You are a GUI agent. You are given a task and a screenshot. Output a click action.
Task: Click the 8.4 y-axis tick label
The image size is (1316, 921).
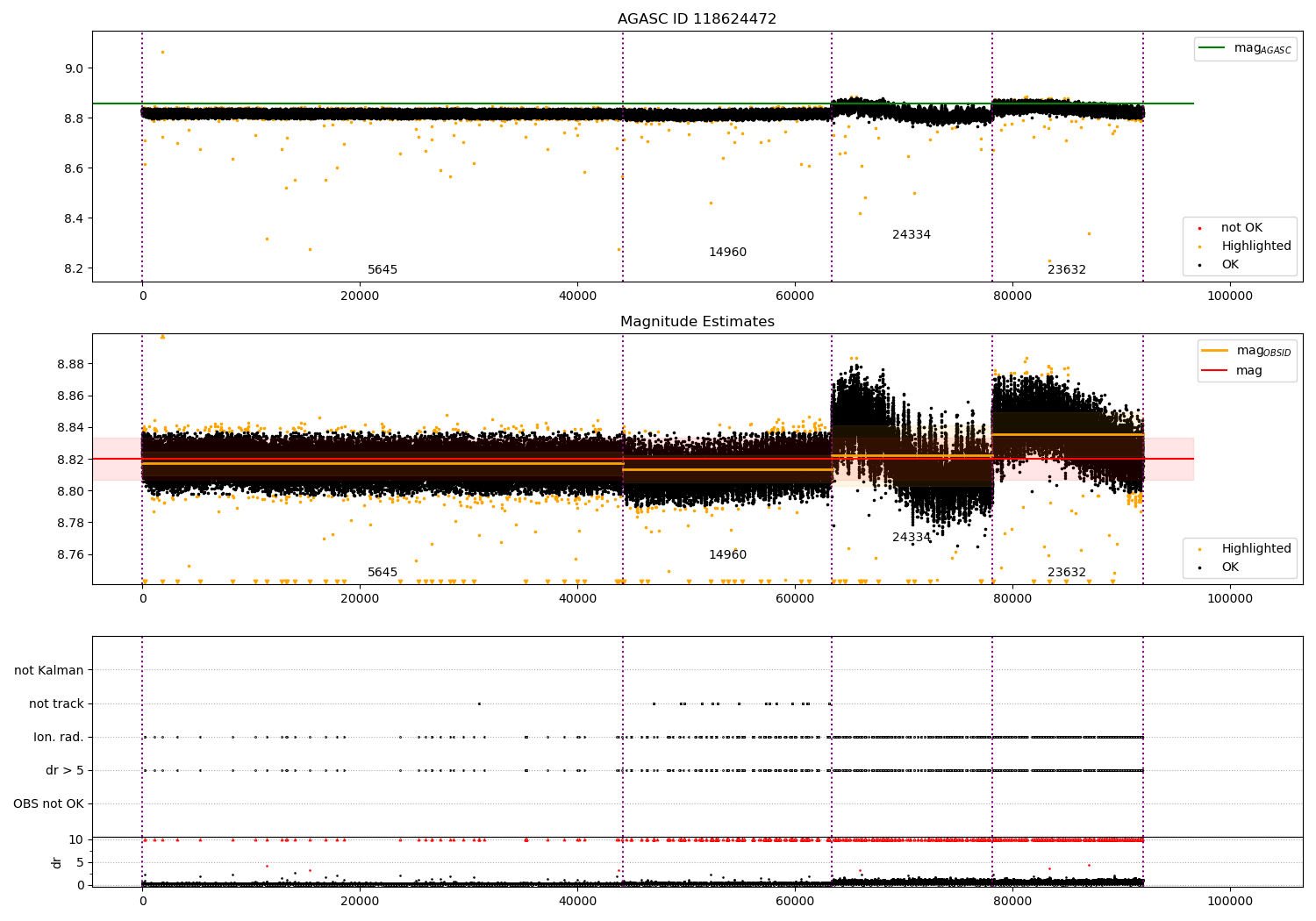point(74,218)
